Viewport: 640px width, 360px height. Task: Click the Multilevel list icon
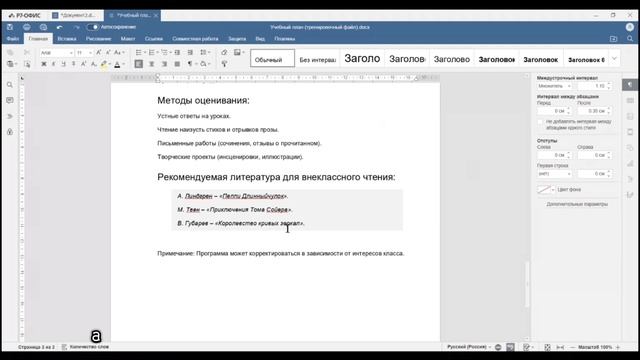165,53
